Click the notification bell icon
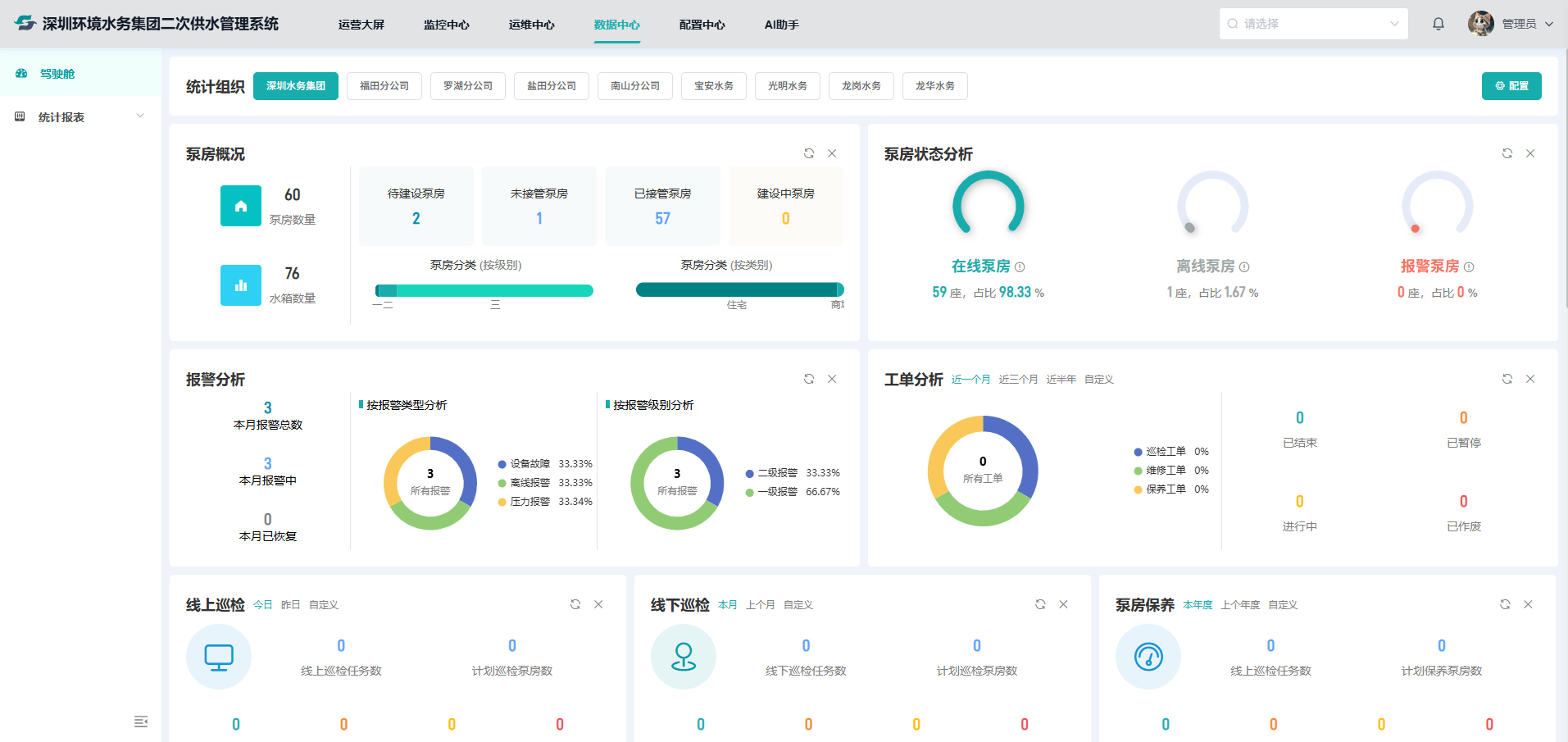This screenshot has width=1568, height=742. point(1438,24)
